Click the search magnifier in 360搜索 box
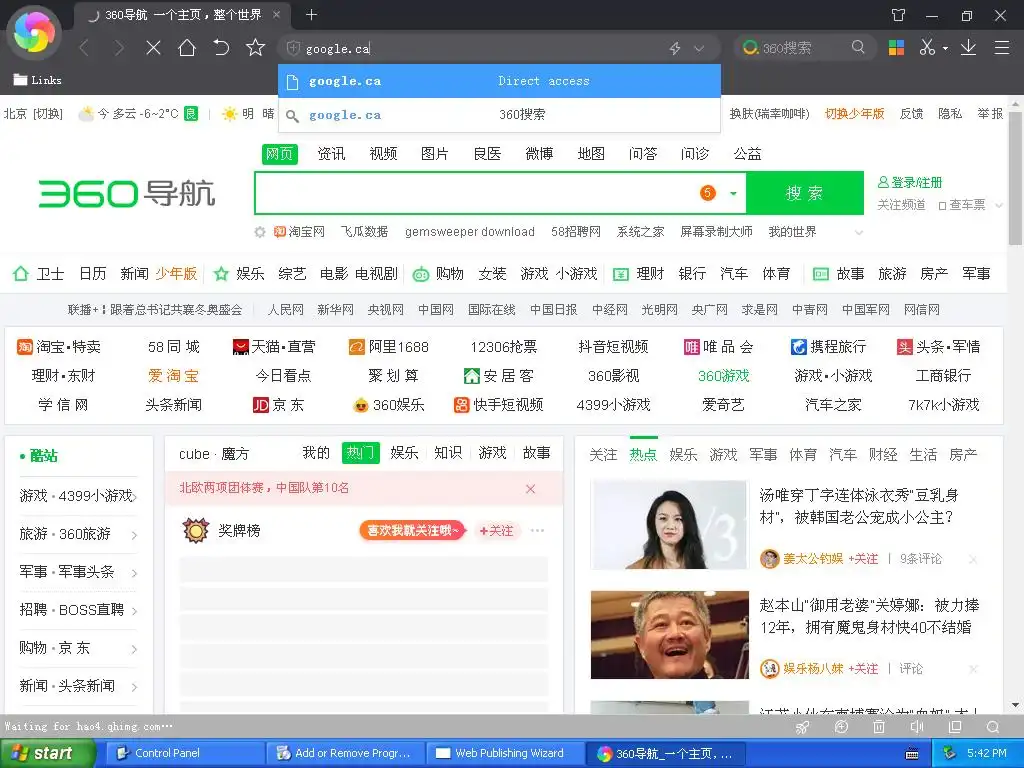This screenshot has height=768, width=1024. tap(858, 48)
